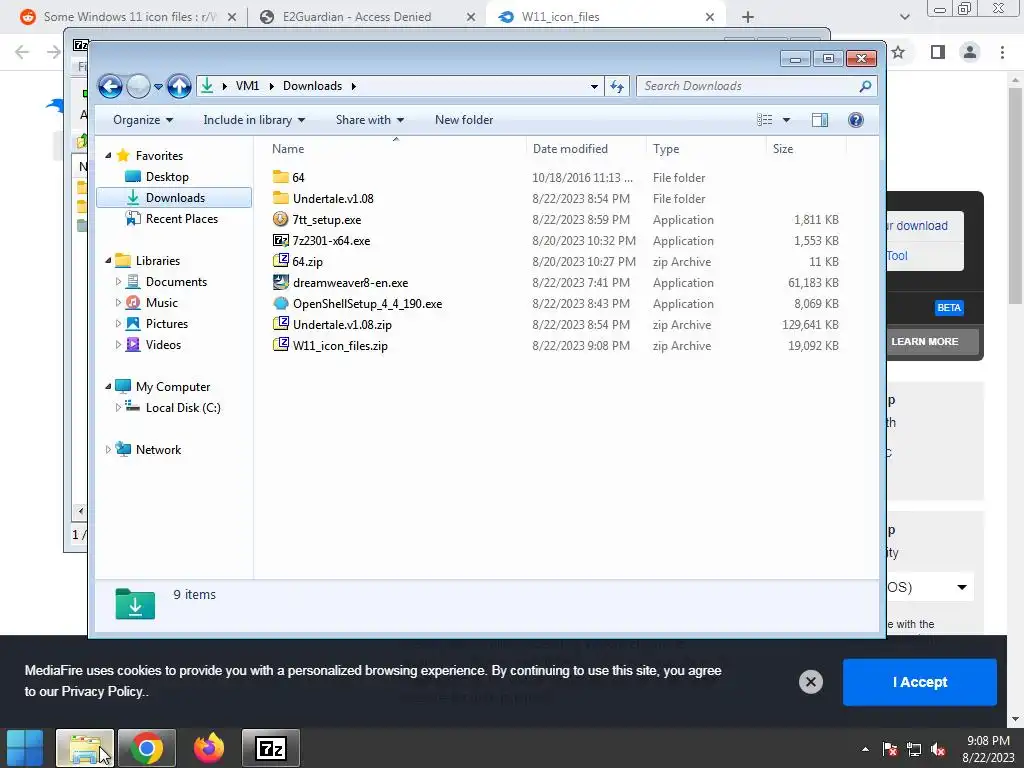1024x768 pixels.
Task: Open the Chrome profile avatar
Action: pos(970,52)
